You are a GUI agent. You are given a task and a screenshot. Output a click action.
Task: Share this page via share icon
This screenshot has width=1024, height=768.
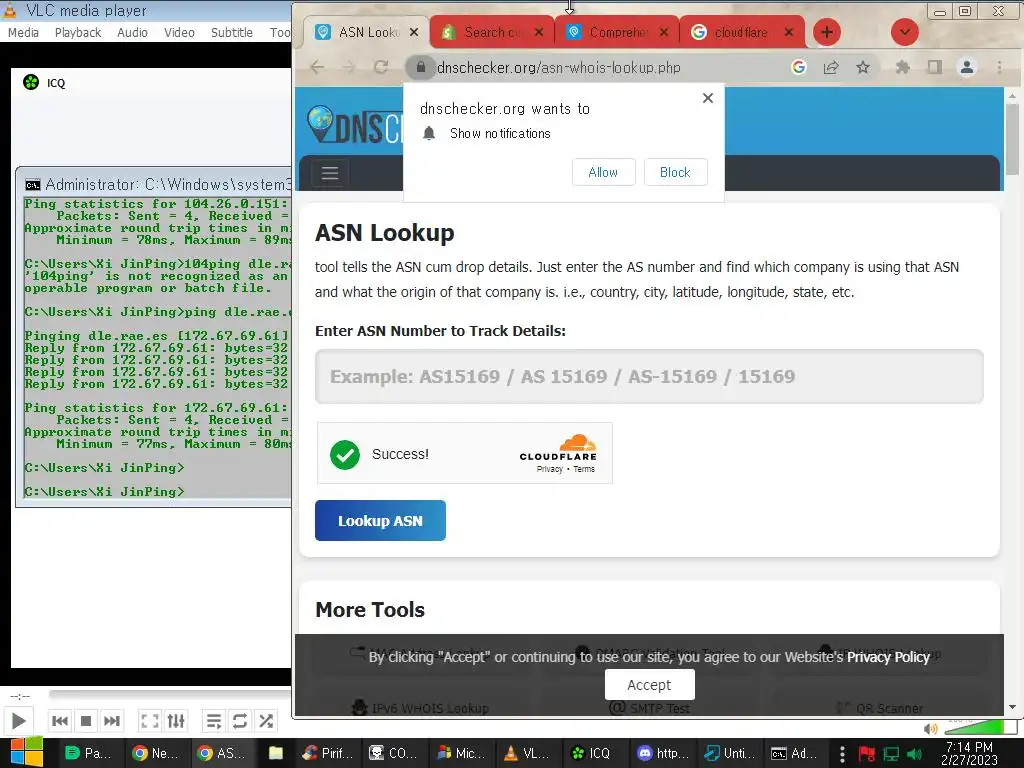pyautogui.click(x=831, y=67)
